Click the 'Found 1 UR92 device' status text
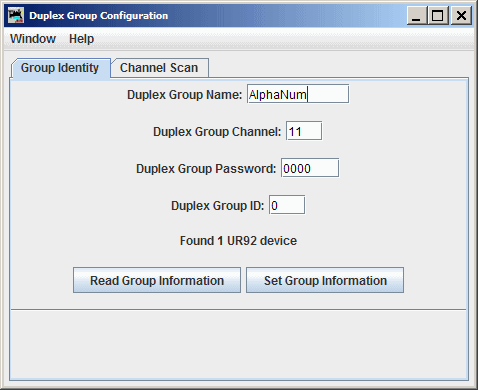Screen dimensions: 478x390 pos(238,241)
